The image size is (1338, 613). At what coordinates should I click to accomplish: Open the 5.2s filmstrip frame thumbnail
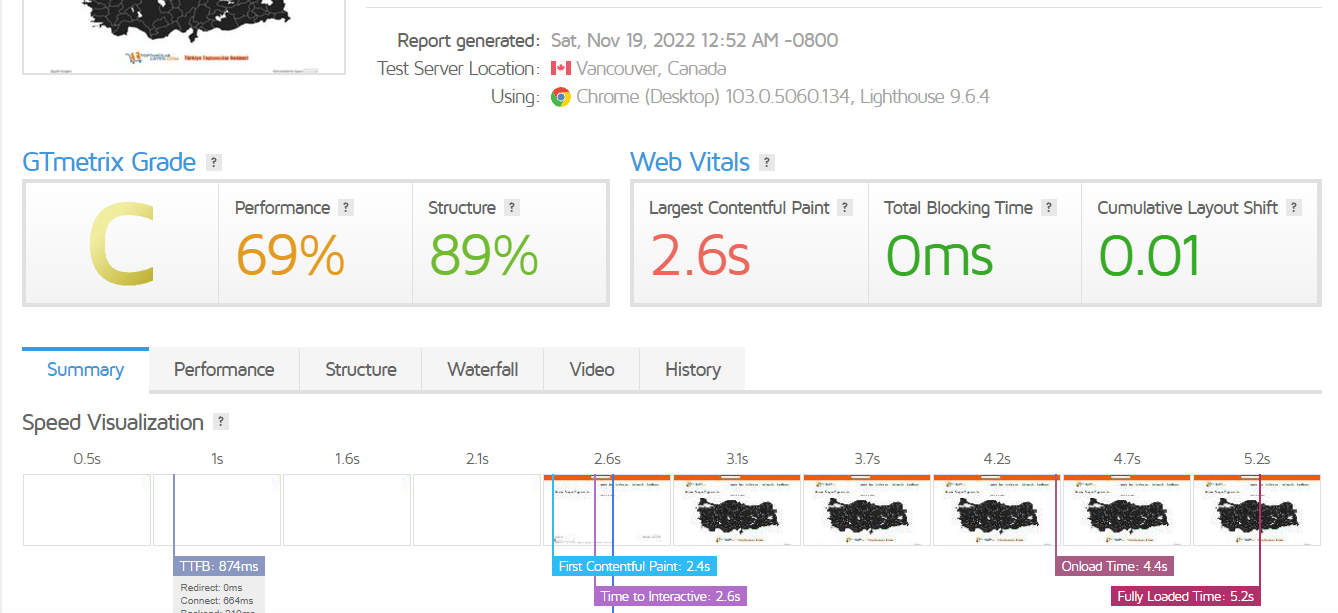[1257, 510]
